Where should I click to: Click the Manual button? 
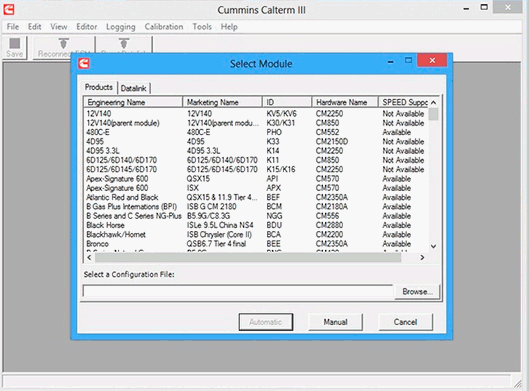click(x=335, y=322)
